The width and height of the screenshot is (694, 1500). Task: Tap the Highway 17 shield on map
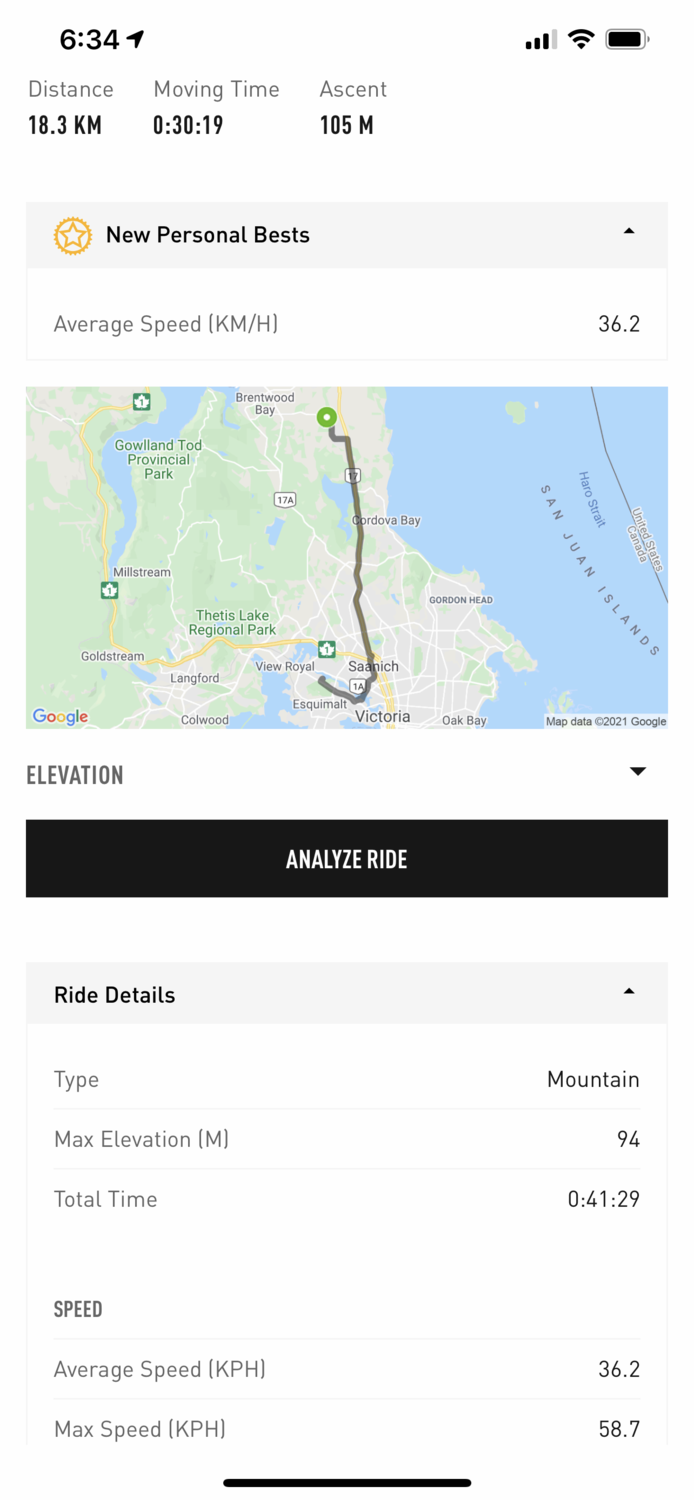point(353,476)
